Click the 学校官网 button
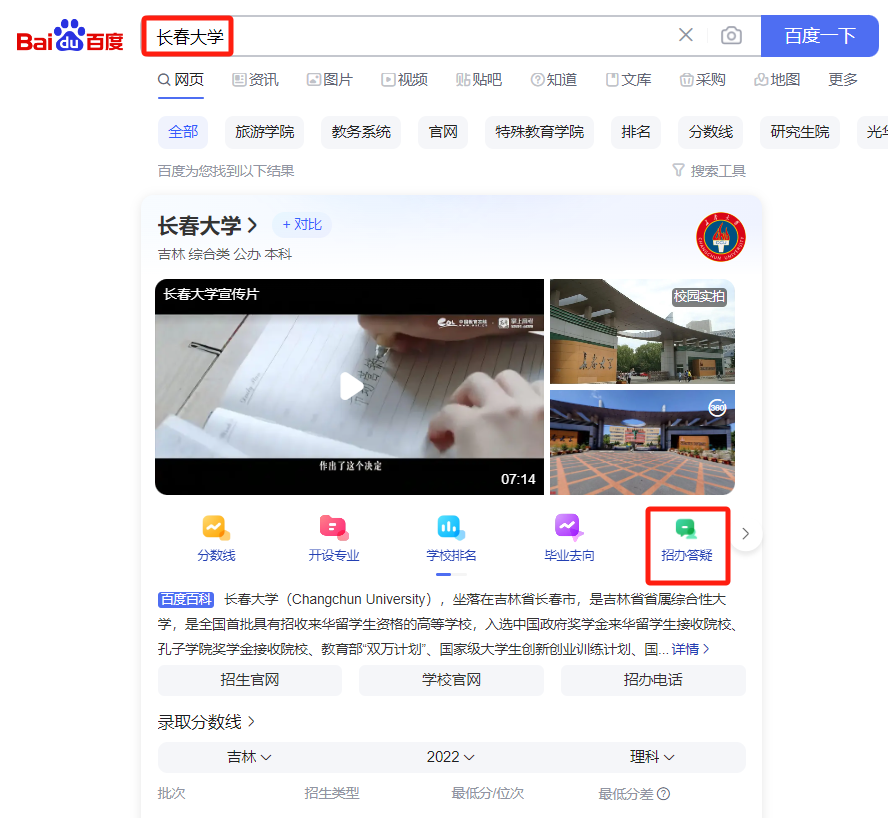 tap(451, 680)
